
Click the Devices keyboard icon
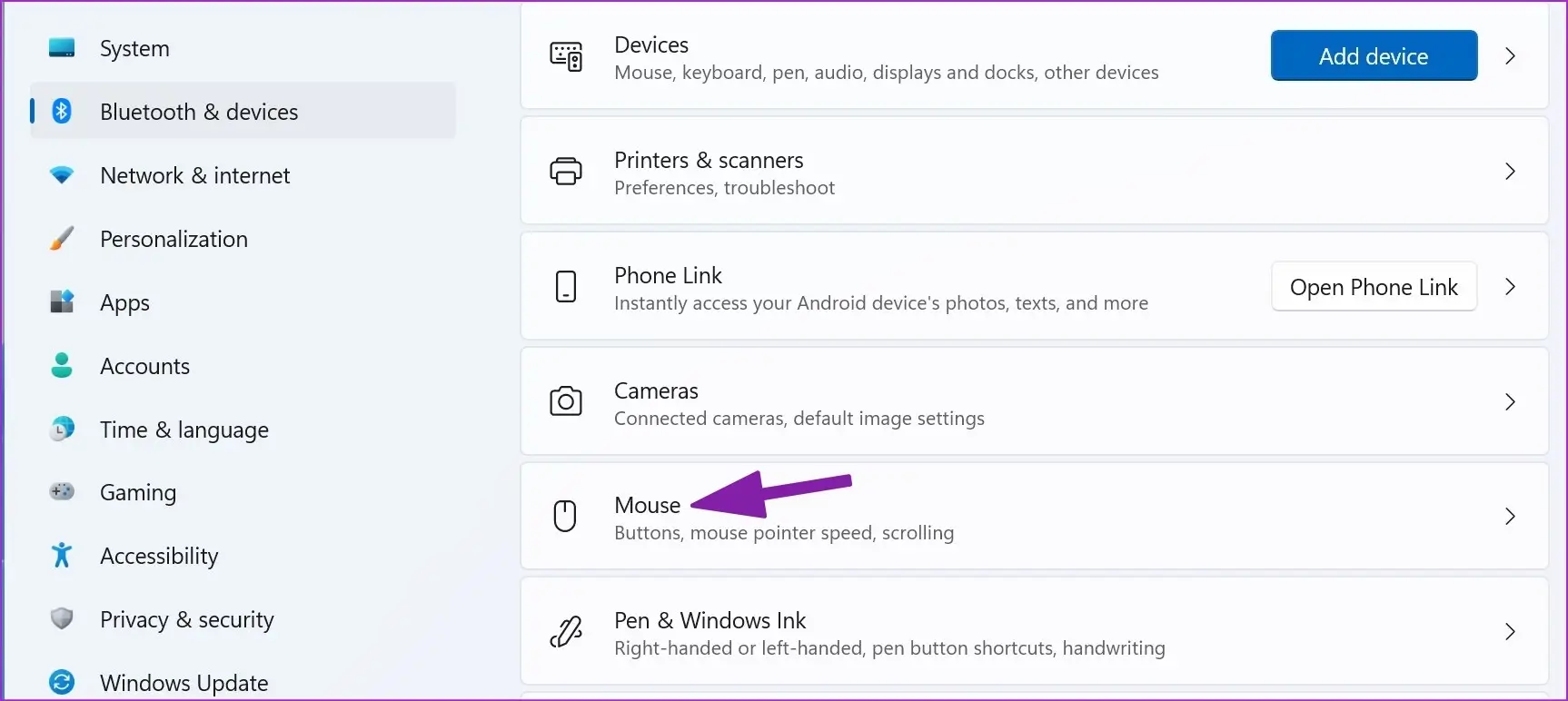[x=566, y=56]
